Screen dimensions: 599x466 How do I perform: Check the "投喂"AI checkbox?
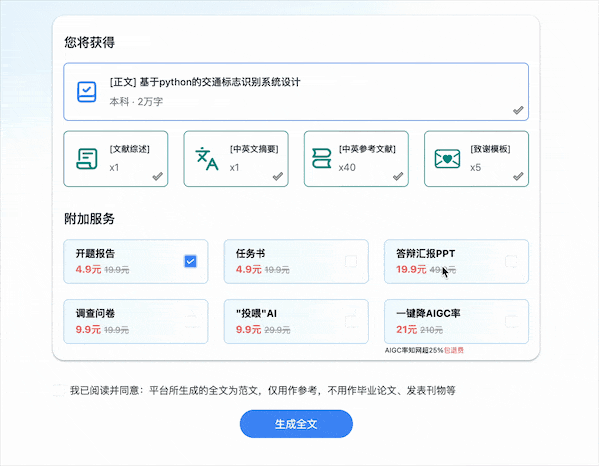click(x=351, y=321)
